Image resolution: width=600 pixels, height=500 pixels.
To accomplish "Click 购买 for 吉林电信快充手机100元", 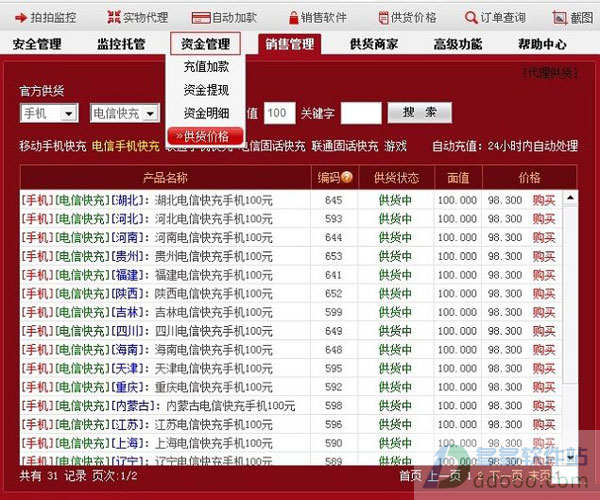I will (x=544, y=313).
